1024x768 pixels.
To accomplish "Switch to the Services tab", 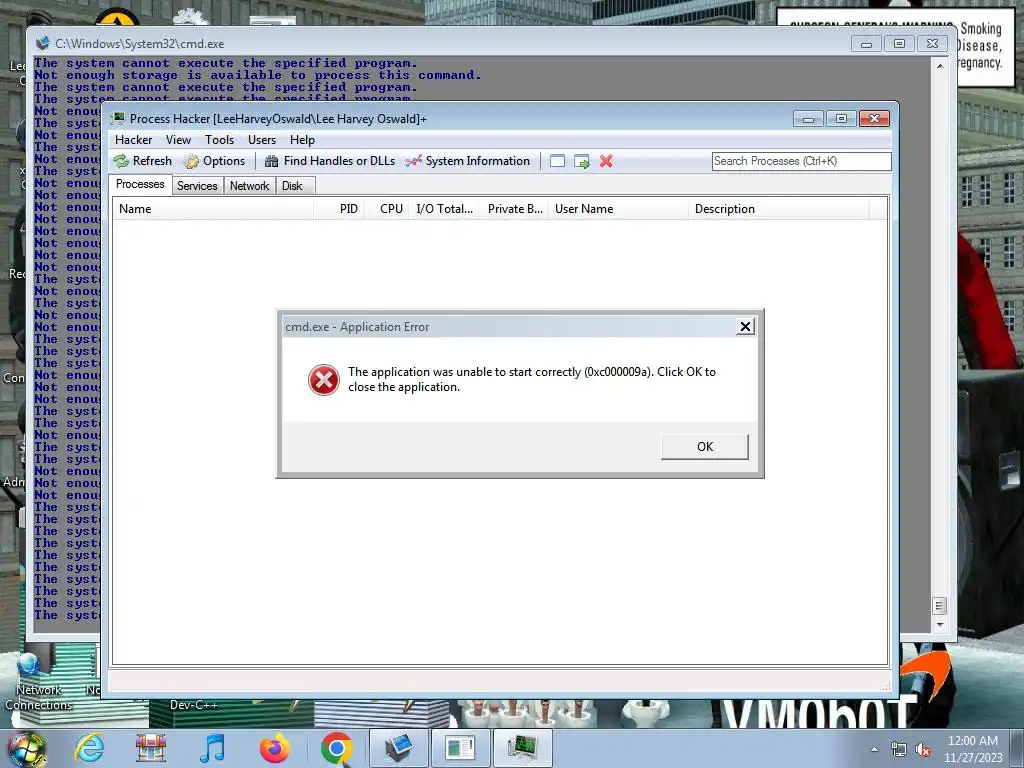I will click(x=197, y=186).
